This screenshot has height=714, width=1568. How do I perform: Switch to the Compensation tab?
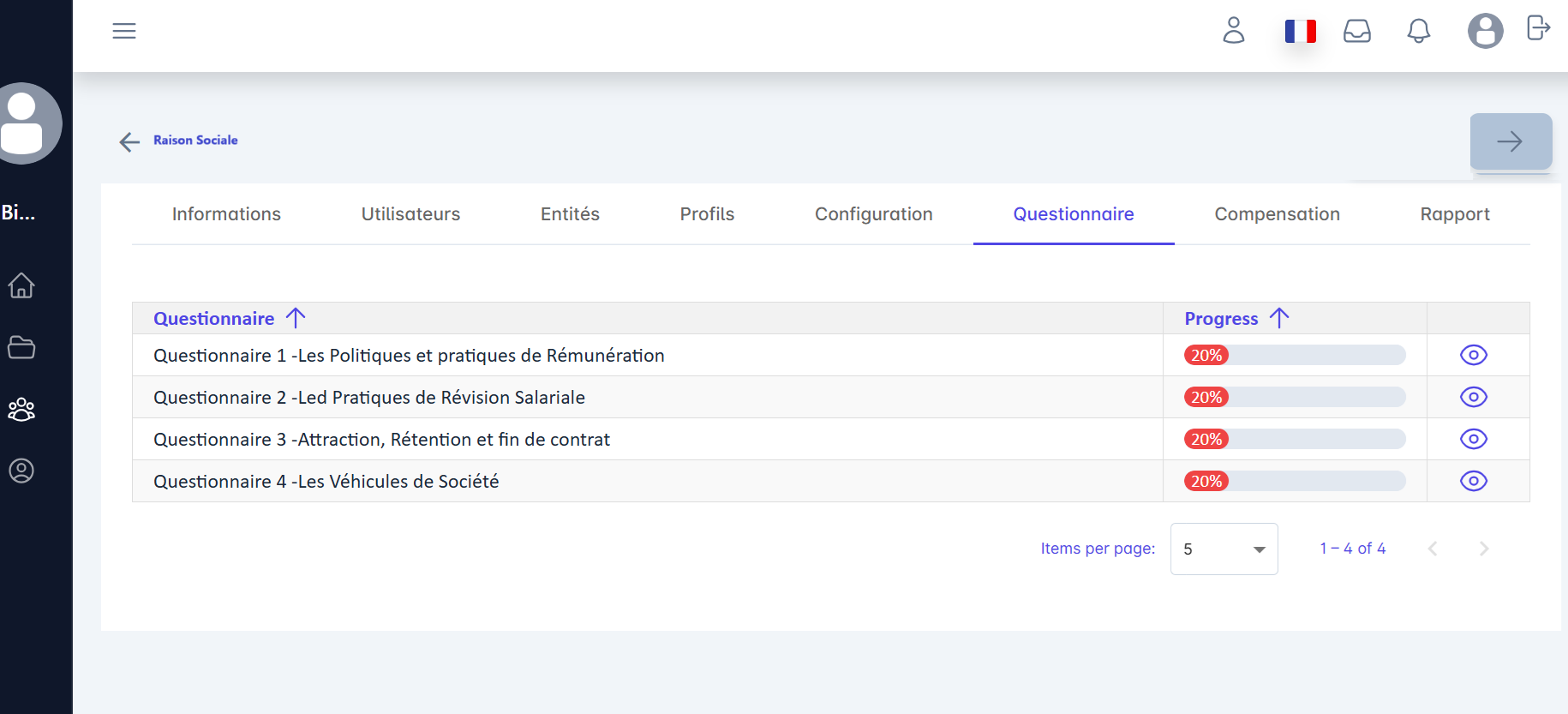[1277, 214]
